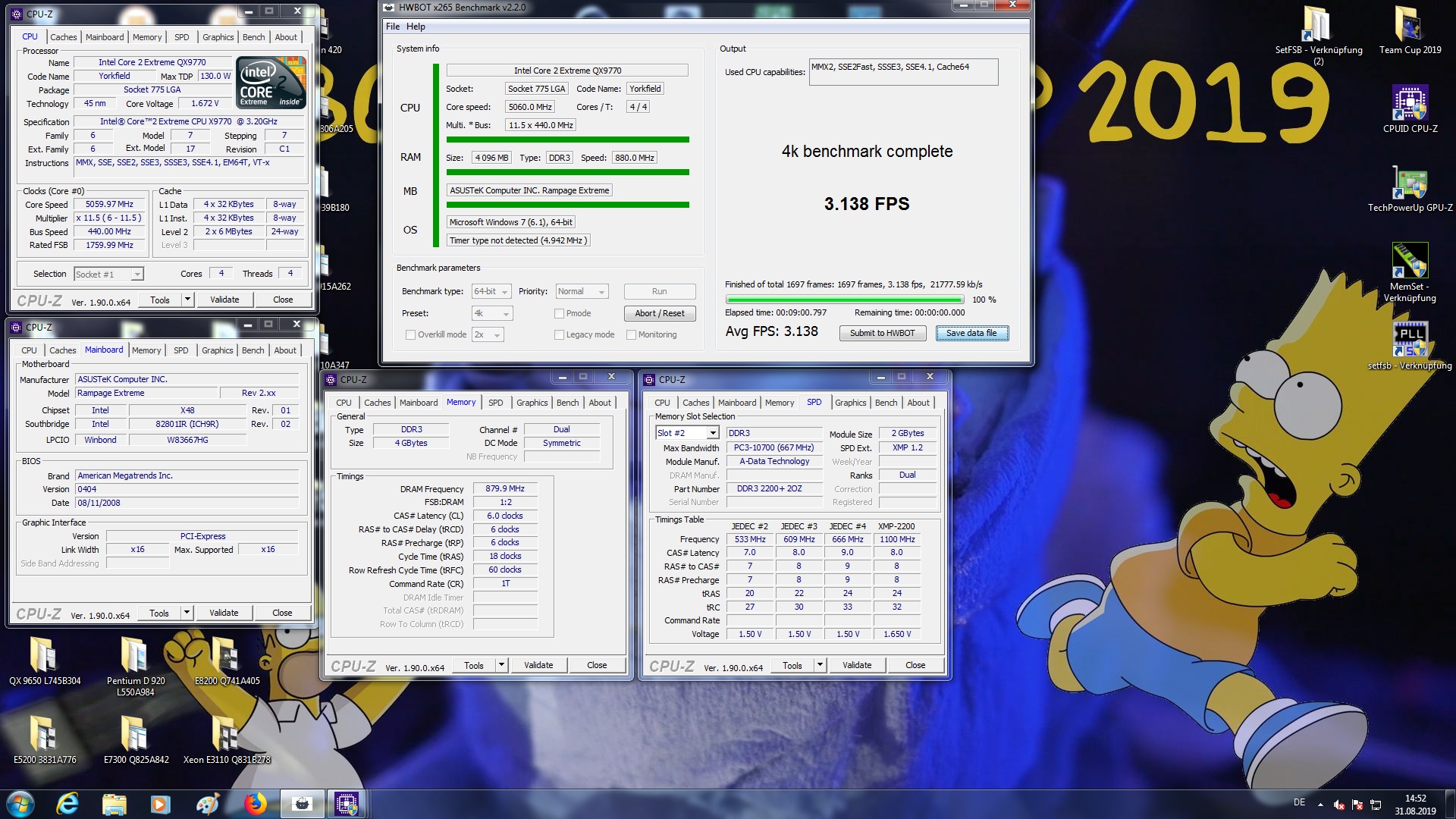Open MemSet shortcut desktop icon
1456x819 pixels.
(x=1410, y=271)
